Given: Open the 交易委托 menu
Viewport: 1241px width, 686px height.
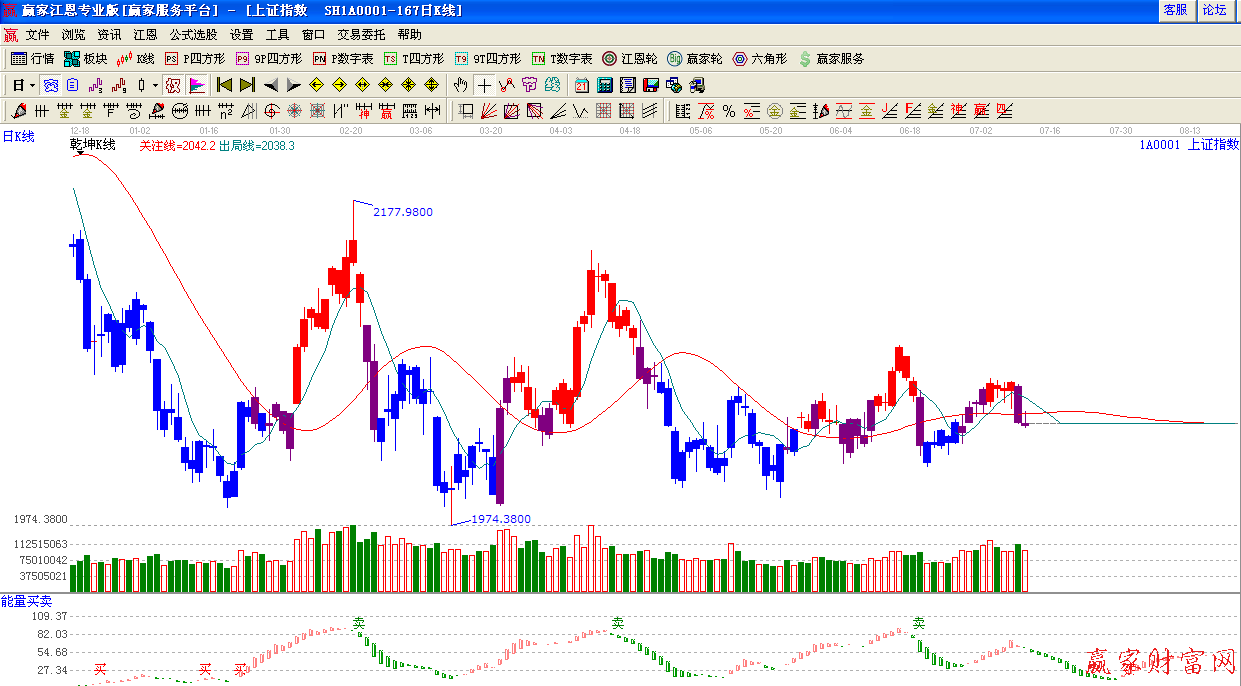Looking at the screenshot, I should point(360,34).
